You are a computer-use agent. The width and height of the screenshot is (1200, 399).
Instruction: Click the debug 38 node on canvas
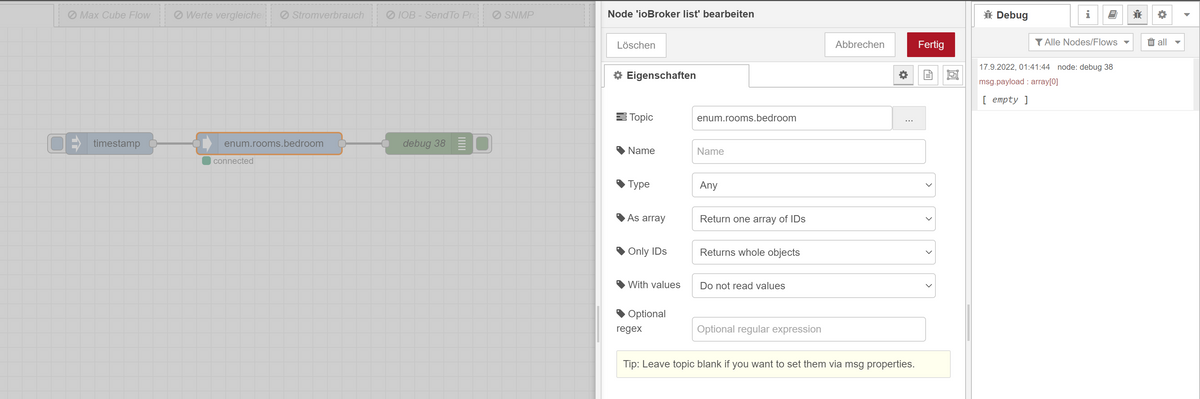[429, 144]
